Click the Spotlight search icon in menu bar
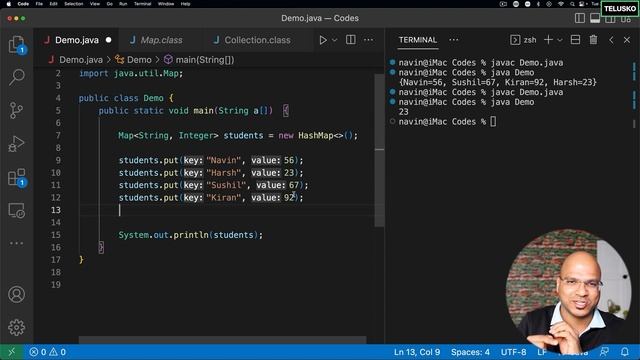The width and height of the screenshot is (640, 360). 572,4
